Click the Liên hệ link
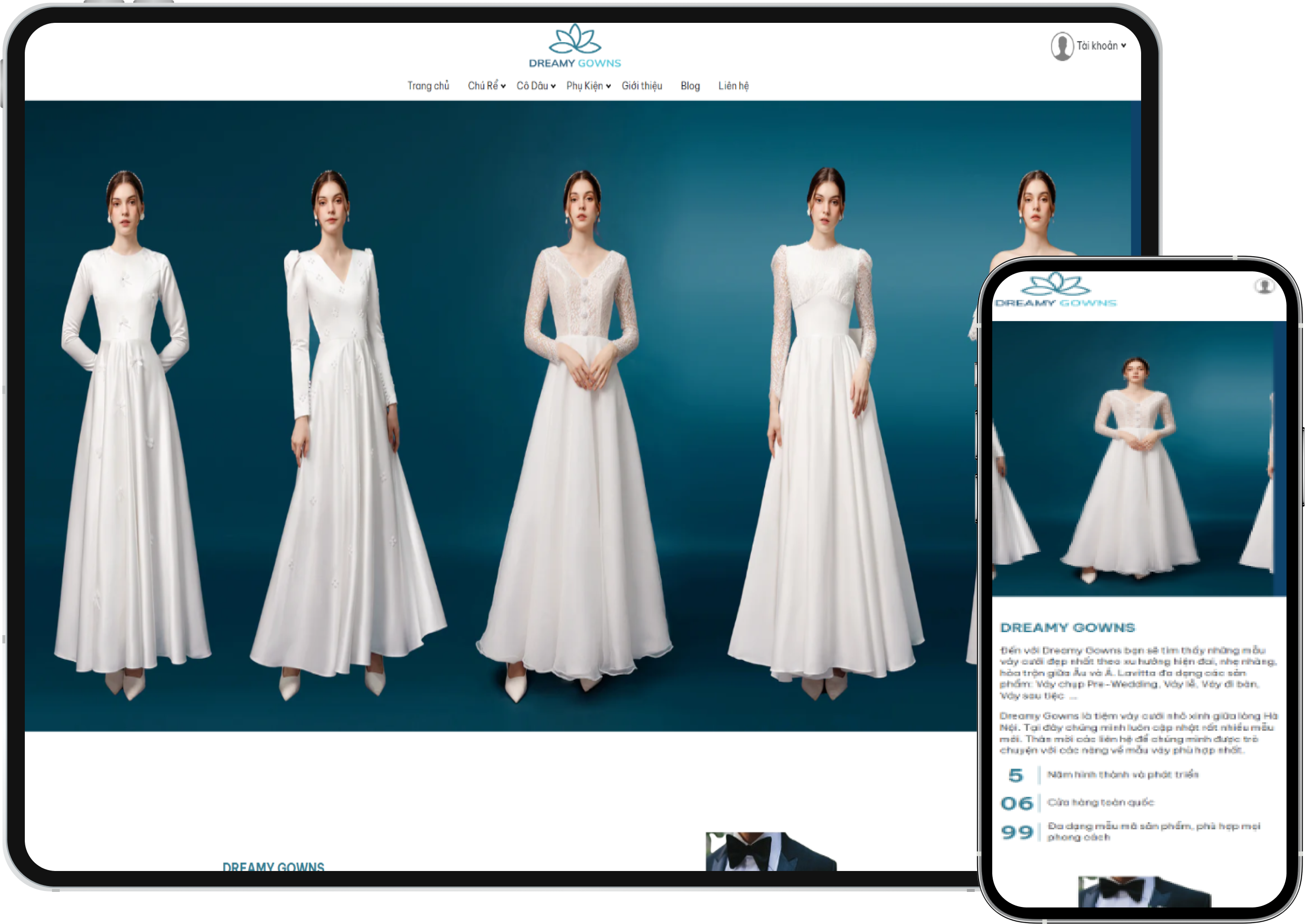Image resolution: width=1305 pixels, height=924 pixels. pyautogui.click(x=733, y=86)
